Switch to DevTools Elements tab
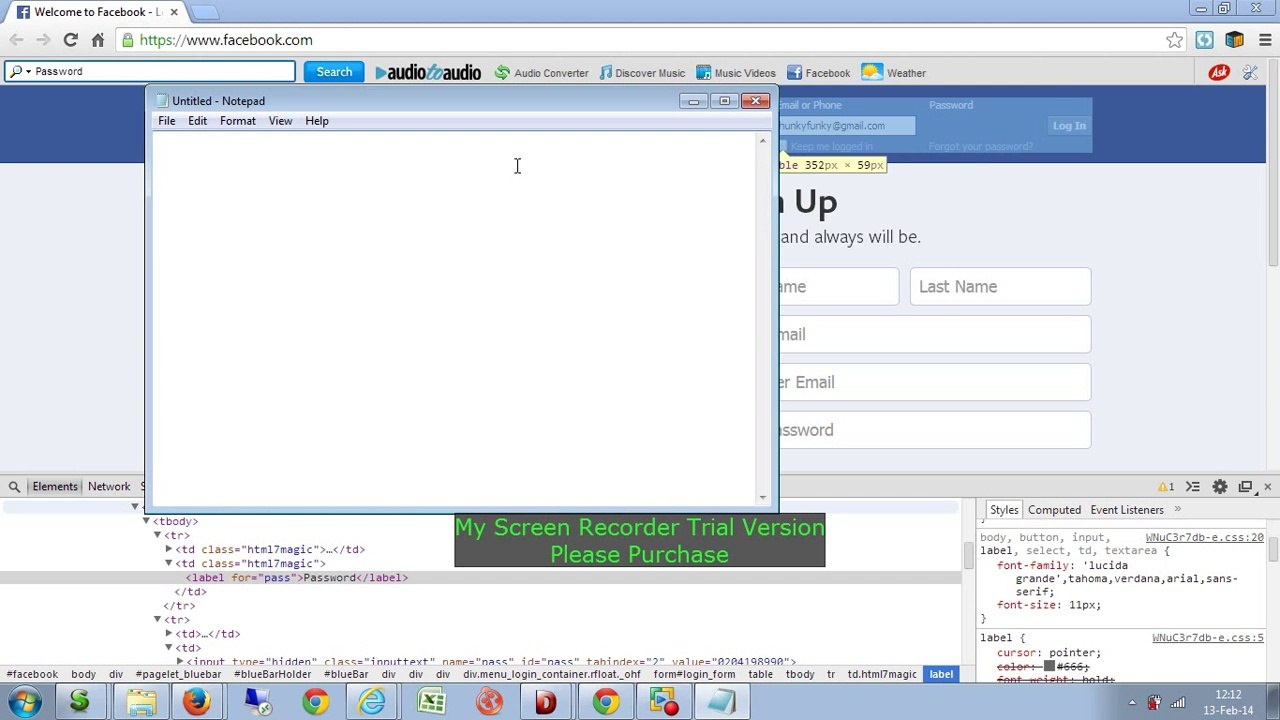Image resolution: width=1280 pixels, height=720 pixels. [55, 487]
